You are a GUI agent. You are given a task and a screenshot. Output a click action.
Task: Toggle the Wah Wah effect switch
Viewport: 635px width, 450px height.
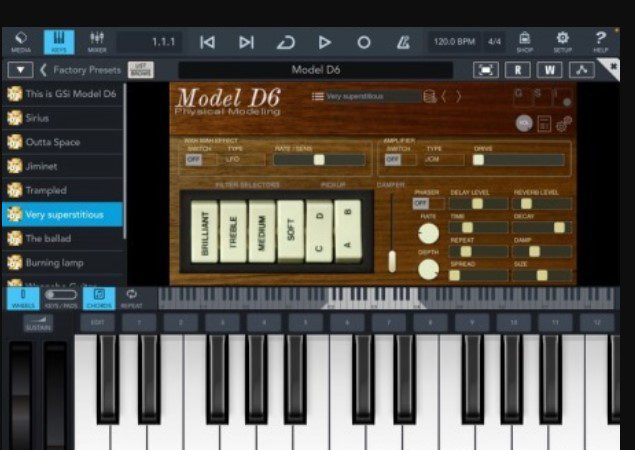tap(200, 160)
